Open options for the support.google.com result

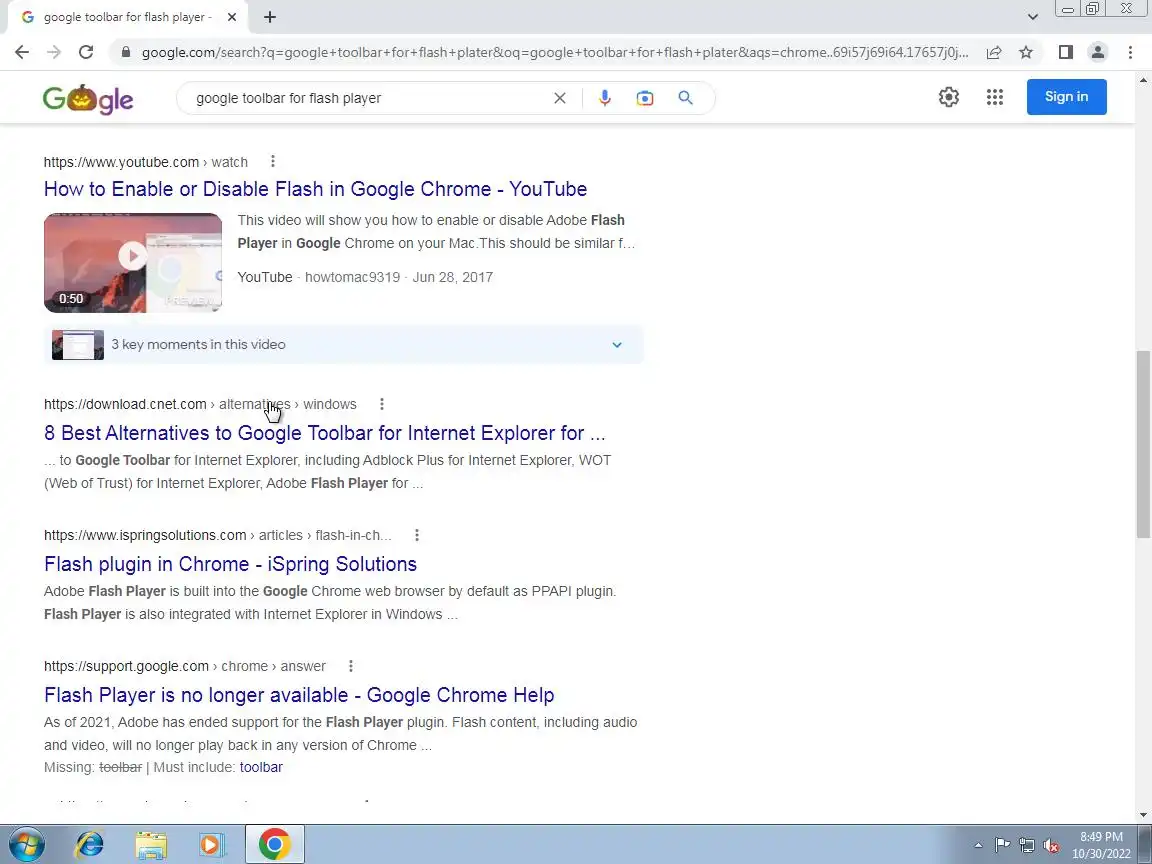(350, 666)
